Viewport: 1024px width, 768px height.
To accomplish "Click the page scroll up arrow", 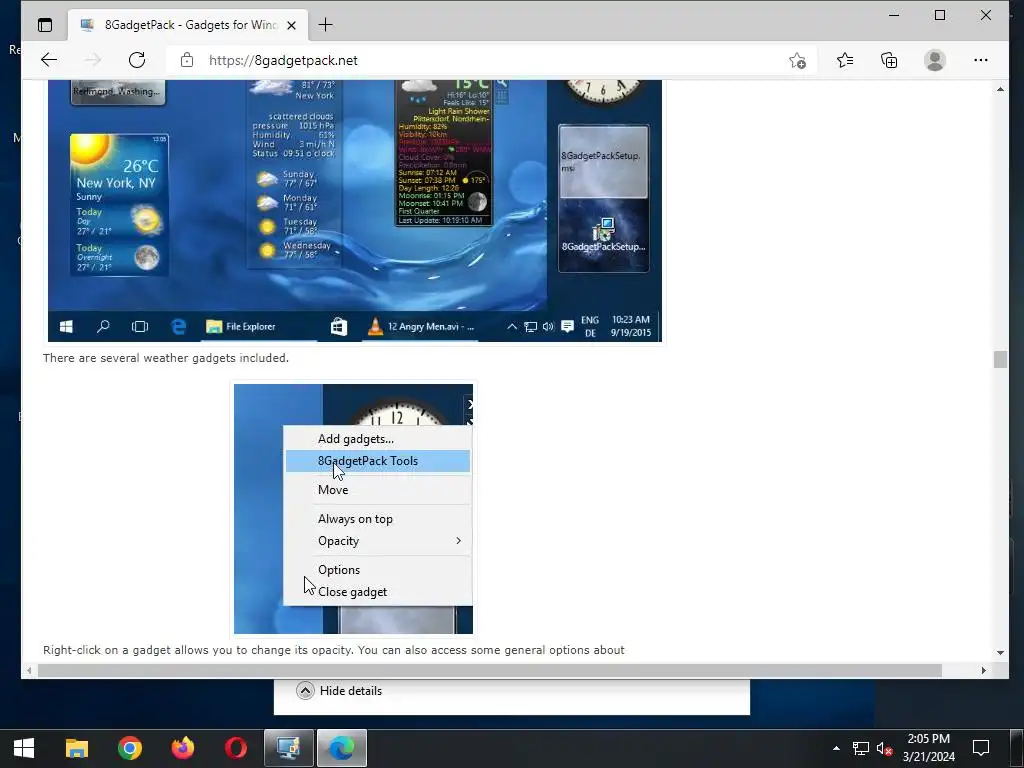I will click(x=1000, y=89).
